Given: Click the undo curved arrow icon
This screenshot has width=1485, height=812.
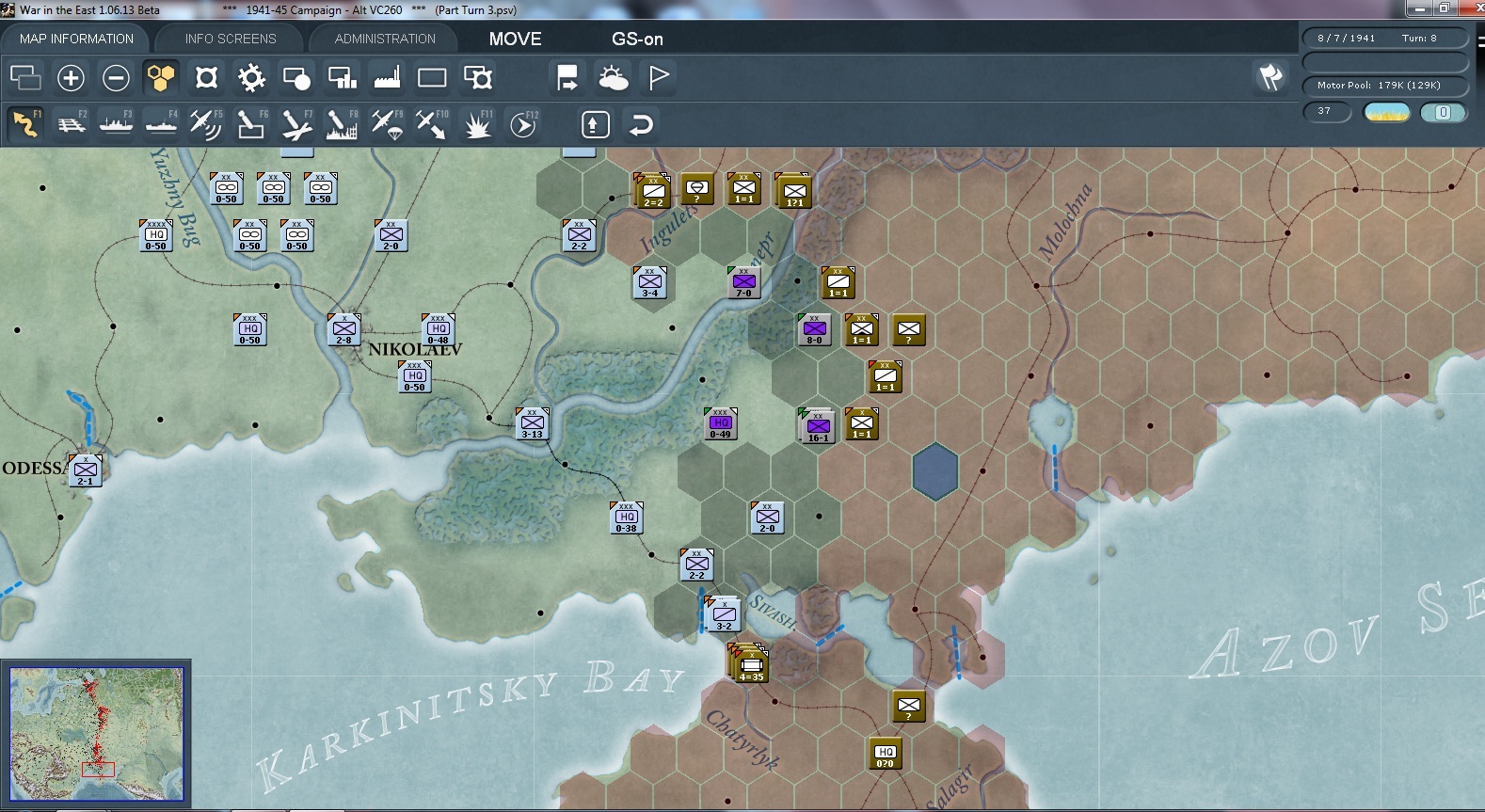Looking at the screenshot, I should [x=641, y=124].
